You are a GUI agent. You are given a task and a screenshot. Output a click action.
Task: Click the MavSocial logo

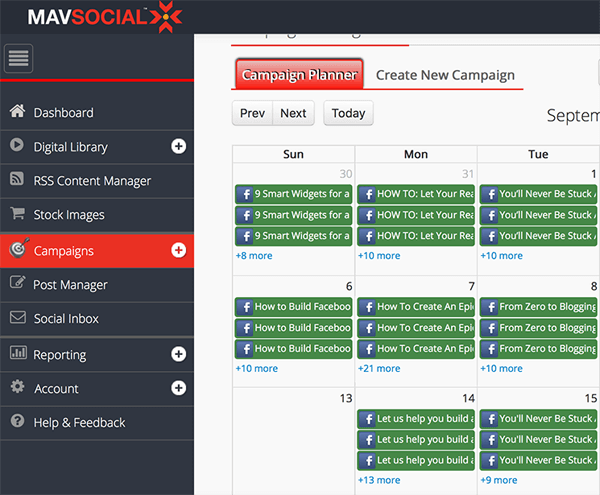pos(104,17)
